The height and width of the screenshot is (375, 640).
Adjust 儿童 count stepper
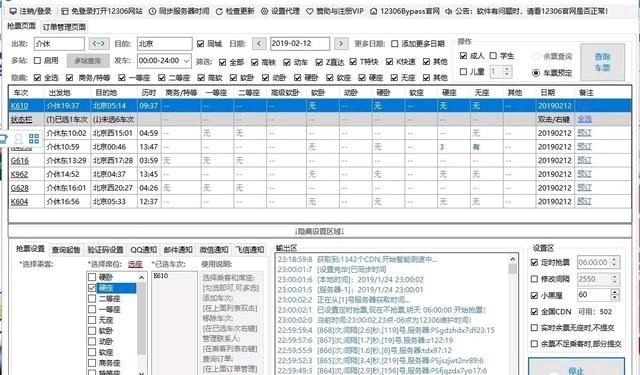pyautogui.click(x=507, y=72)
